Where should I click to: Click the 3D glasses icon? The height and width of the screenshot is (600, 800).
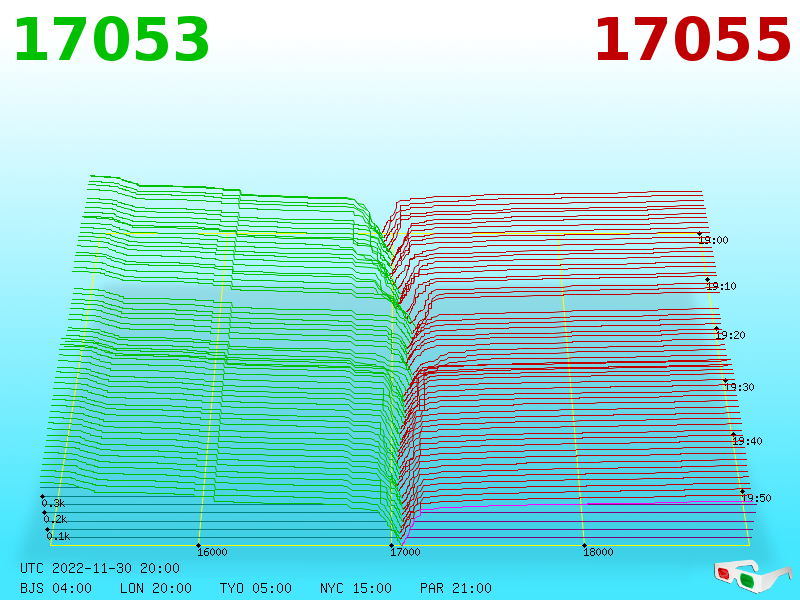tap(753, 577)
